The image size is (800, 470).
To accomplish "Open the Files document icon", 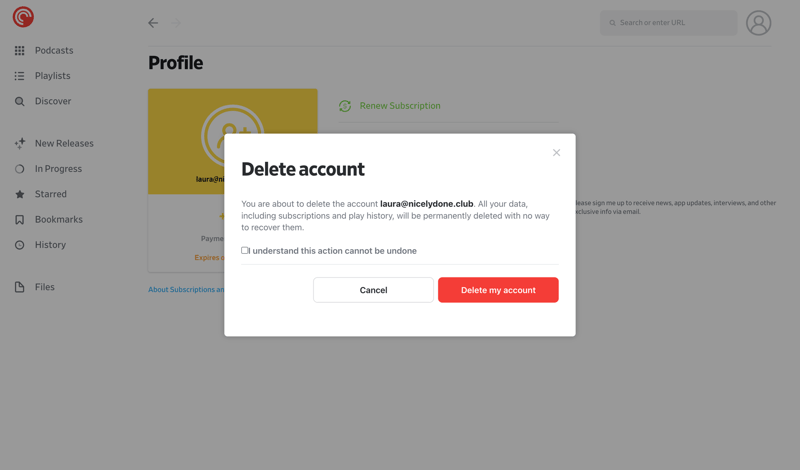I will [19, 287].
